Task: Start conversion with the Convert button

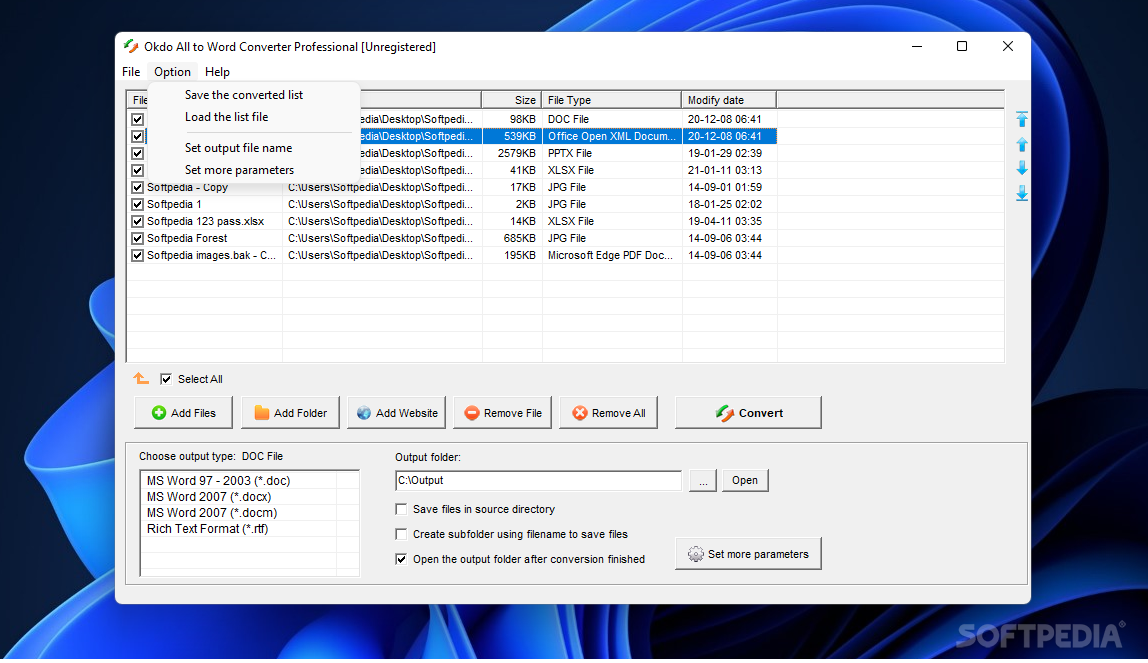Action: point(748,413)
